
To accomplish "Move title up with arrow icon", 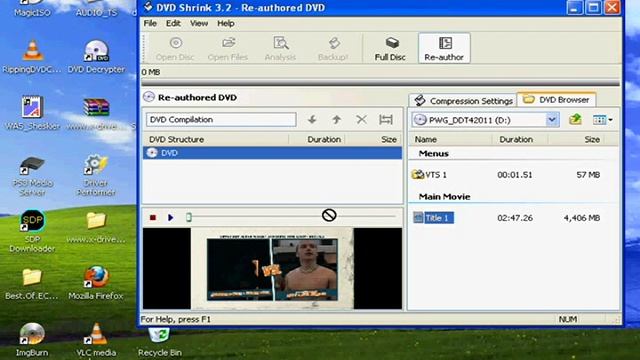I will point(336,120).
